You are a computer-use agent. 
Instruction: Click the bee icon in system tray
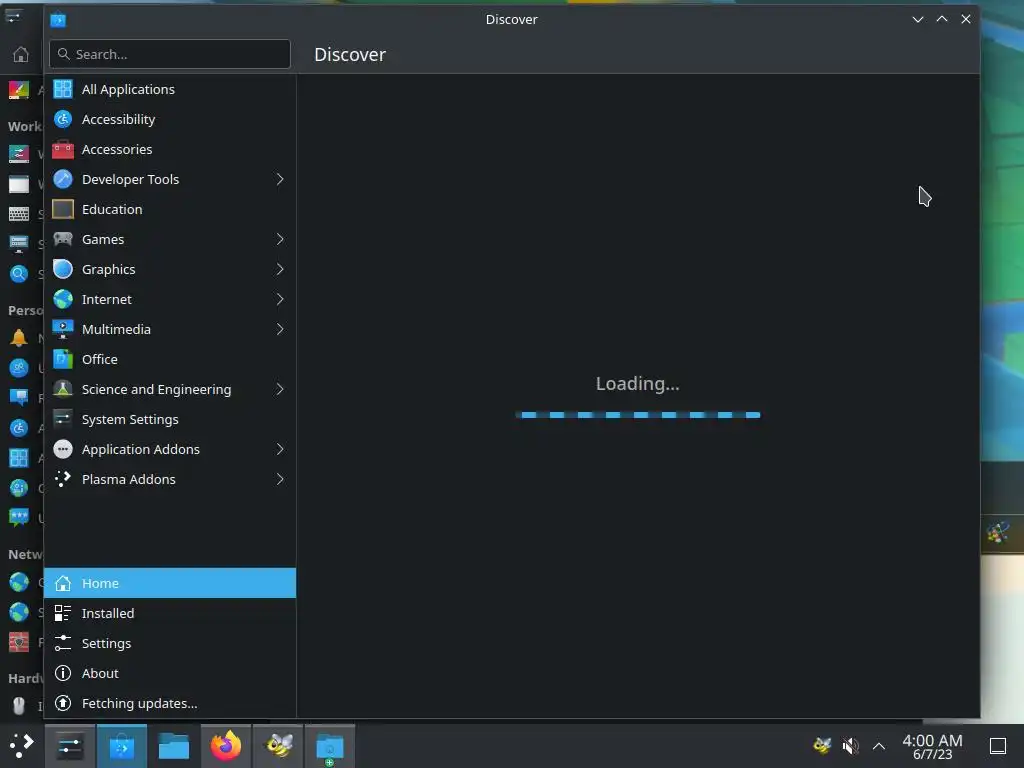822,746
